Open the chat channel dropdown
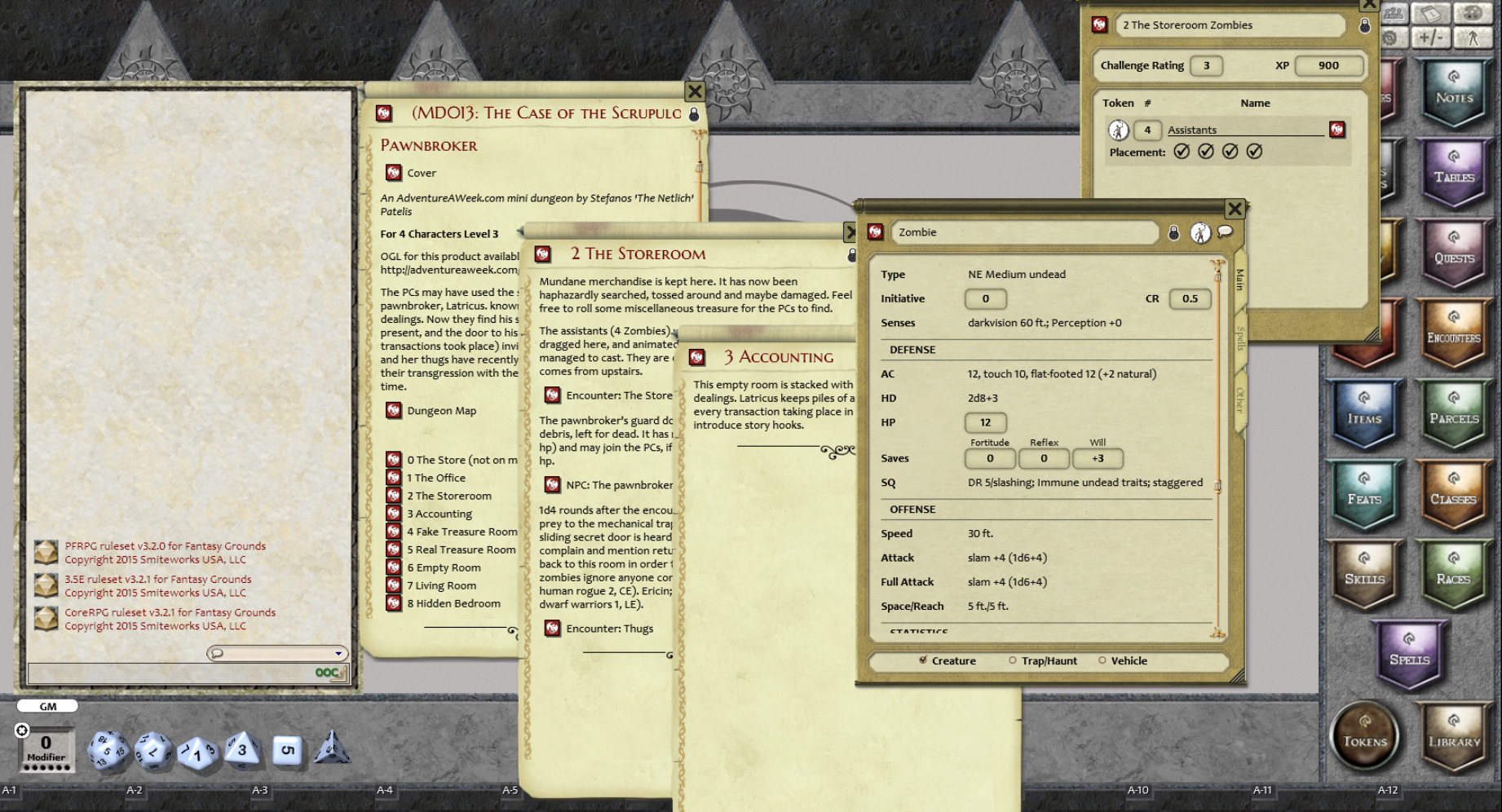 [x=337, y=653]
